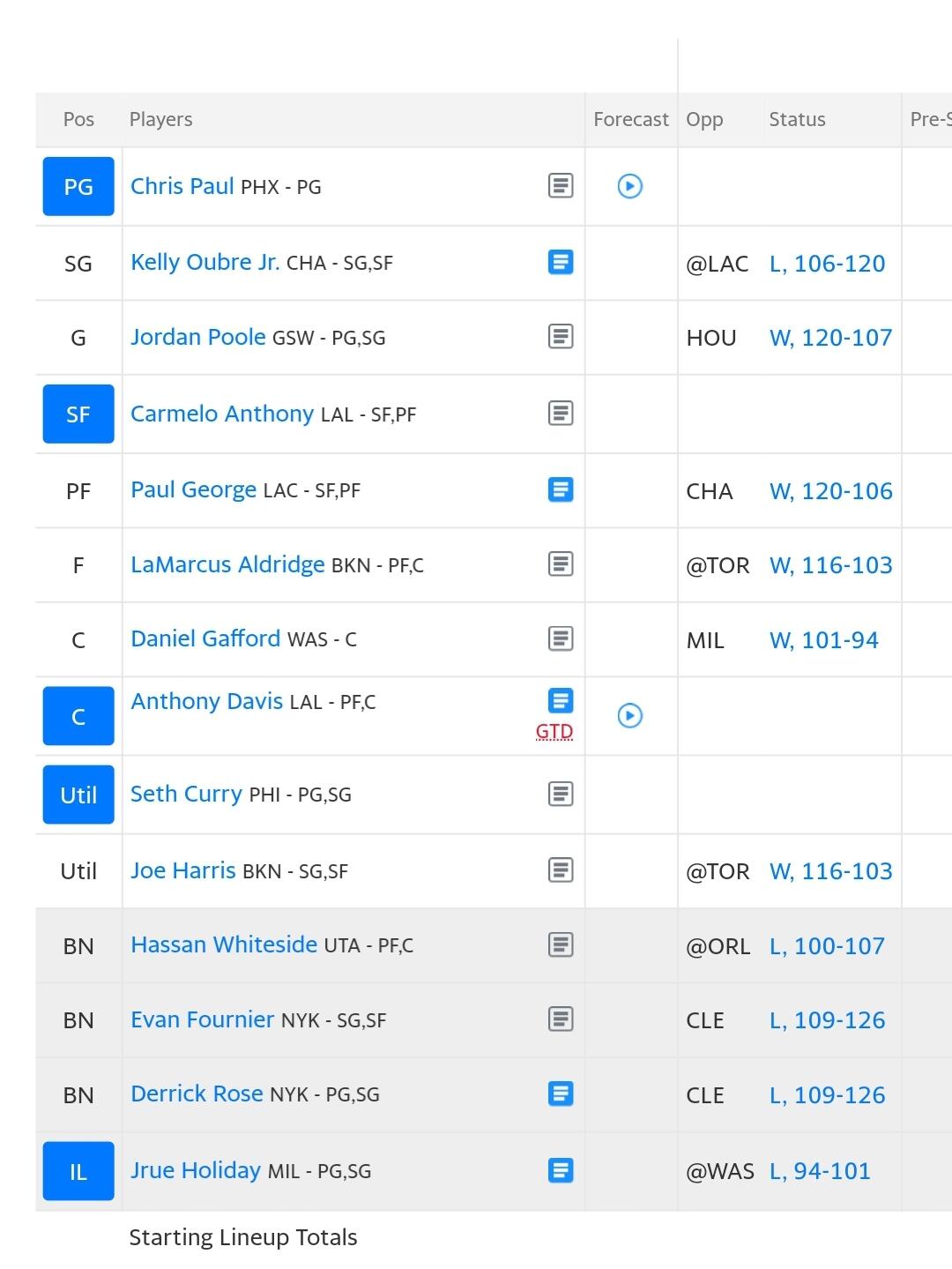Open Derrick Rose's blue notes icon
Screen dimensions: 952x1269
pyautogui.click(x=561, y=1094)
